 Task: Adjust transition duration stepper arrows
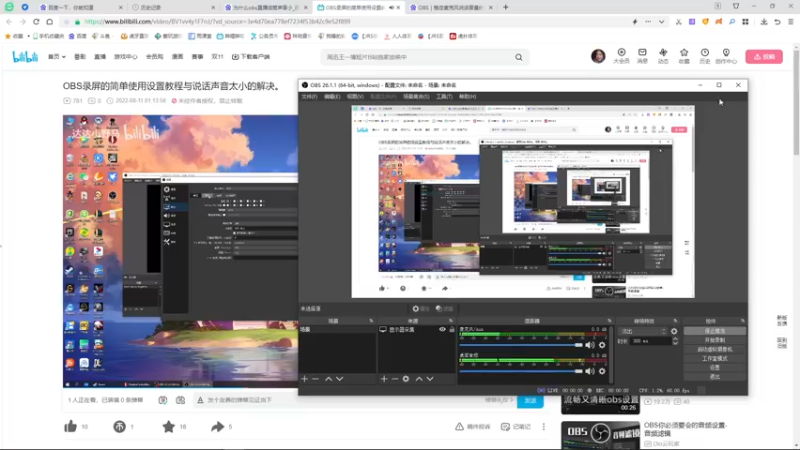coord(675,341)
